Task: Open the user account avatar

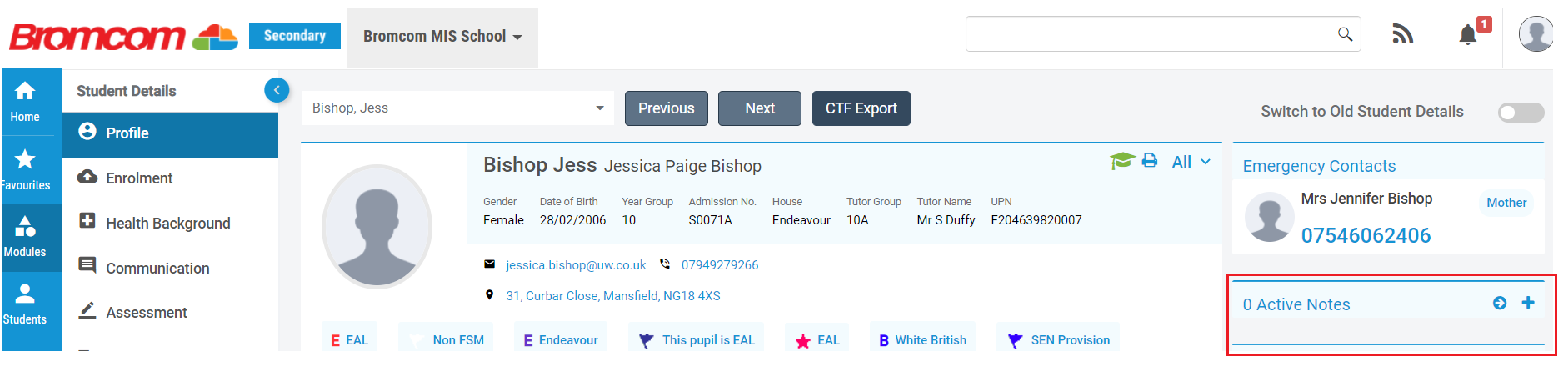Action: pyautogui.click(x=1535, y=34)
